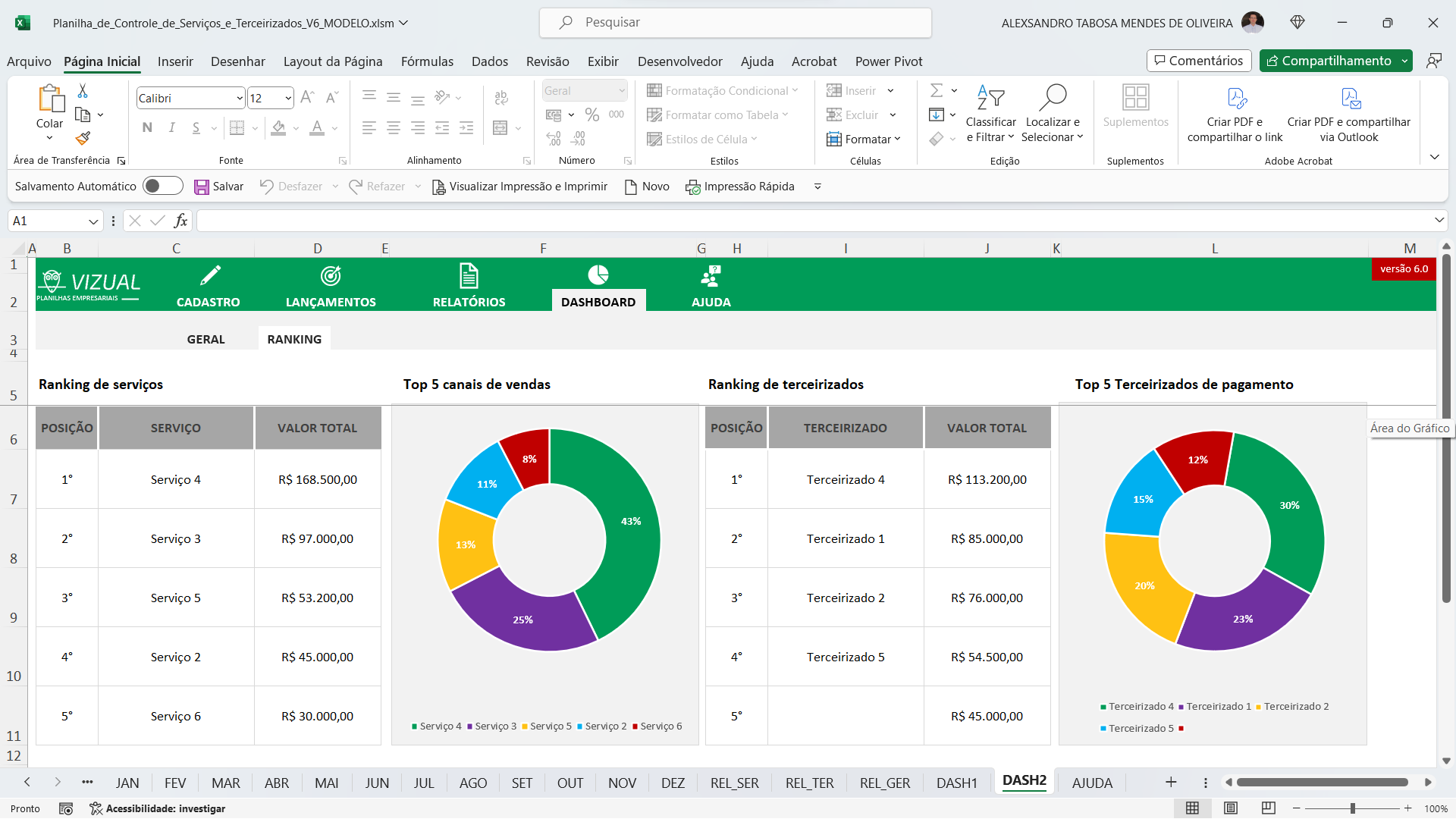
Task: Click the Format Painter brush icon
Action: point(83,138)
